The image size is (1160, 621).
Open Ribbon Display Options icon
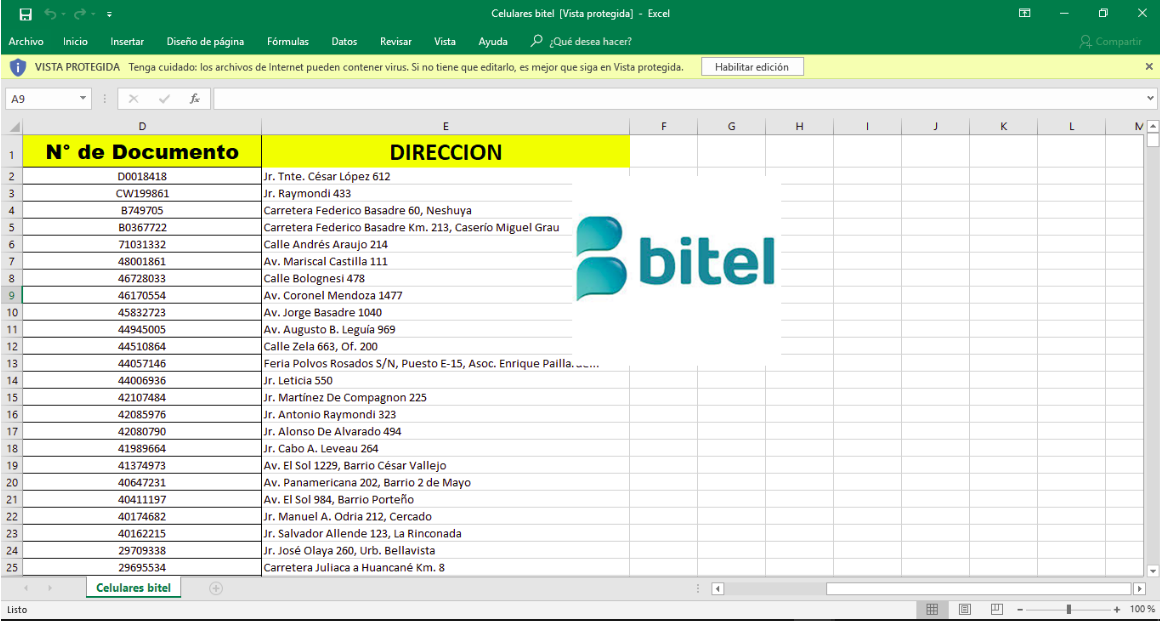[1025, 13]
